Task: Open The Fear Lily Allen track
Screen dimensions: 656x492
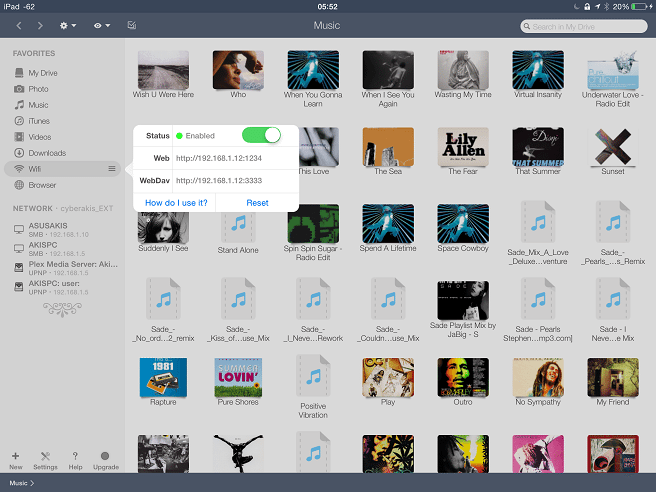Action: pos(463,151)
